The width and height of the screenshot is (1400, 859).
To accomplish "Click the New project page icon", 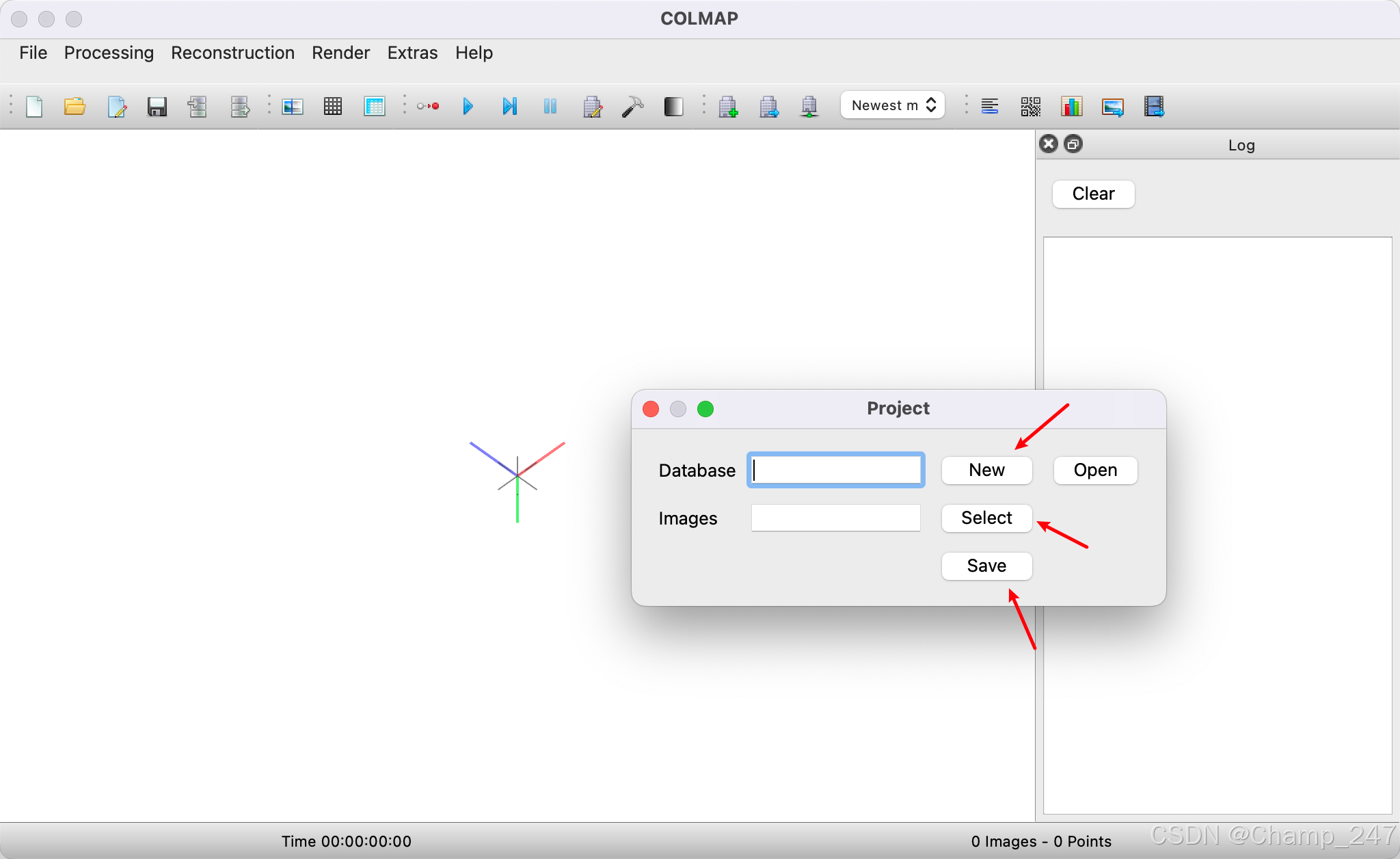I will tap(34, 107).
